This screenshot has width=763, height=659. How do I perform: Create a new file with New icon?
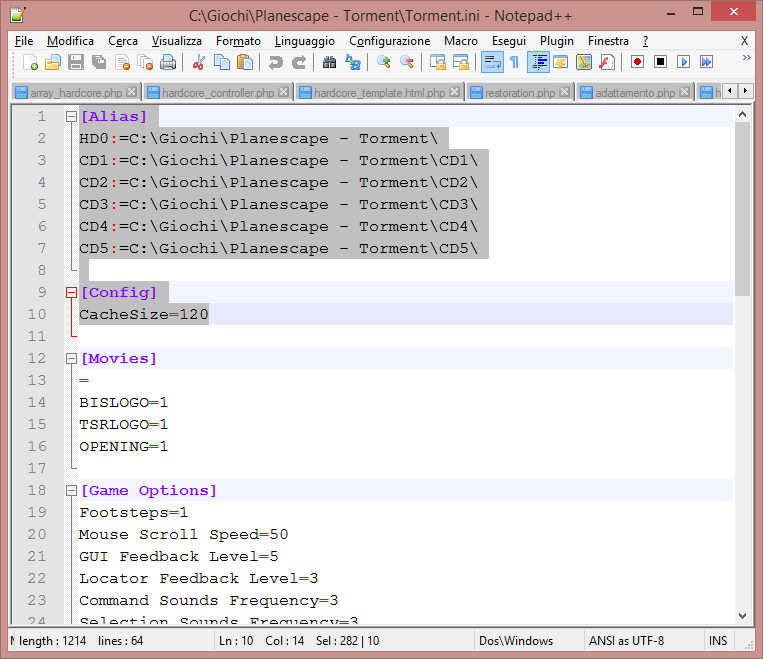point(30,62)
